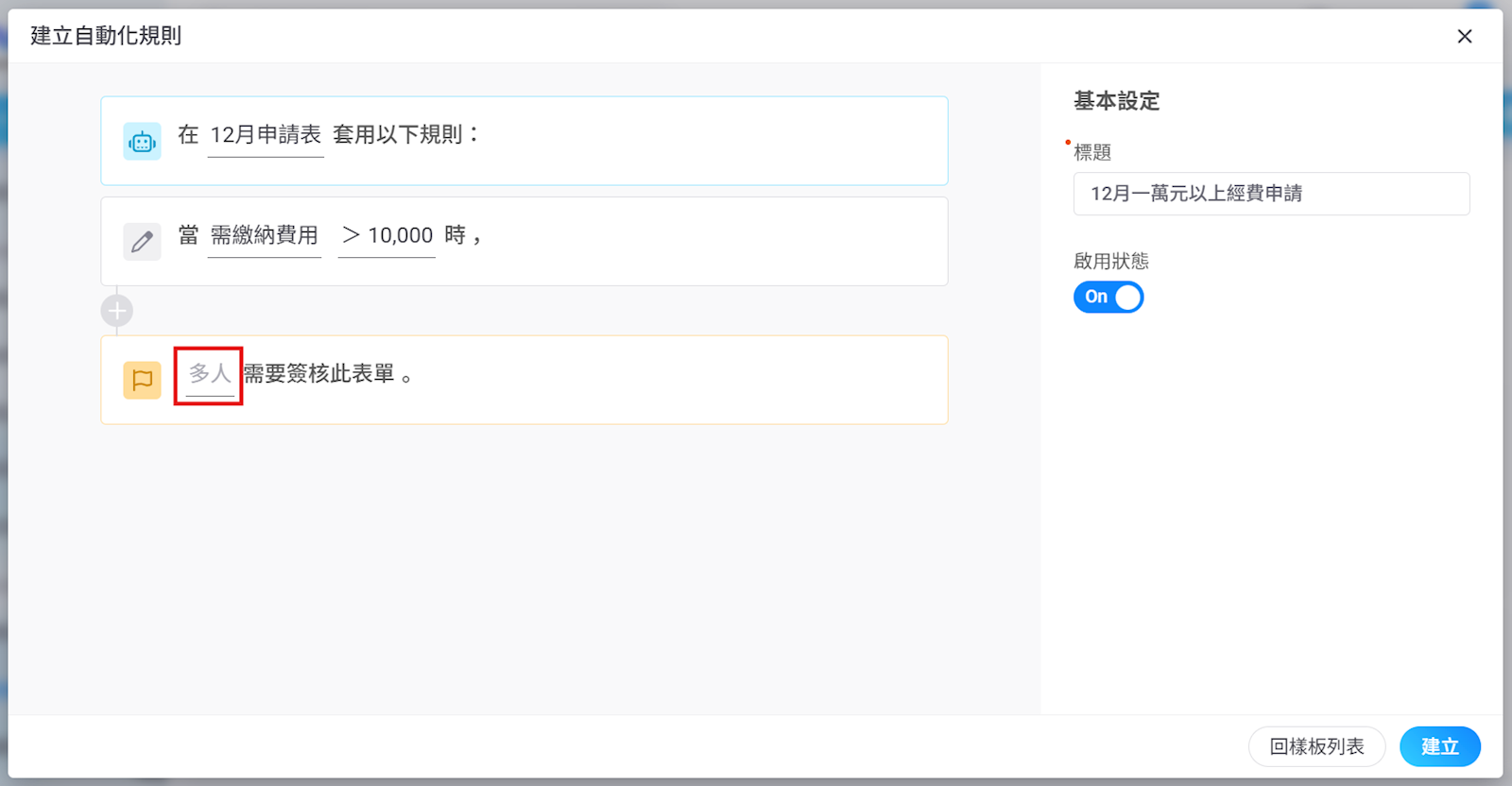Viewport: 1512px width, 786px height.
Task: Open the > 10,000 condition selector
Action: click(x=387, y=235)
